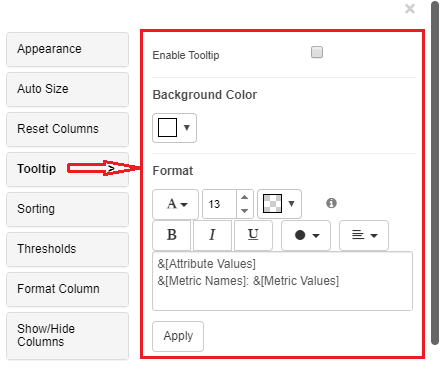Select the Reset Columns option
This screenshot has width=440, height=369.
point(67,129)
